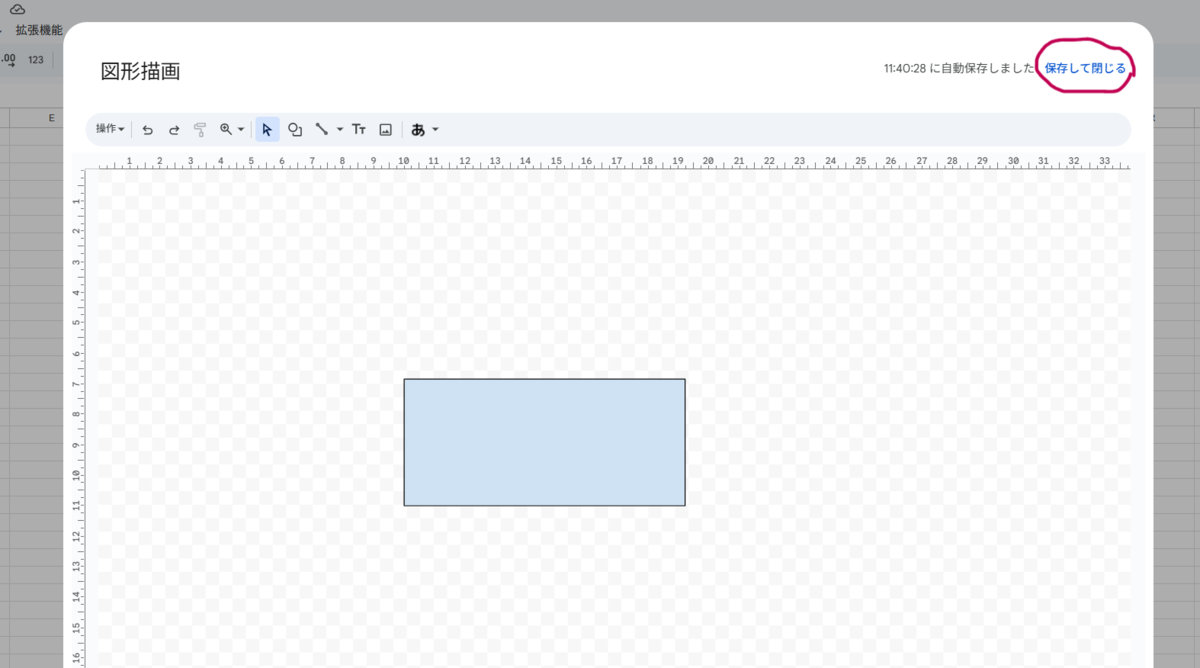Click the decimal places .00 button in Sheets
Viewport: 1200px width, 668px height.
point(9,60)
